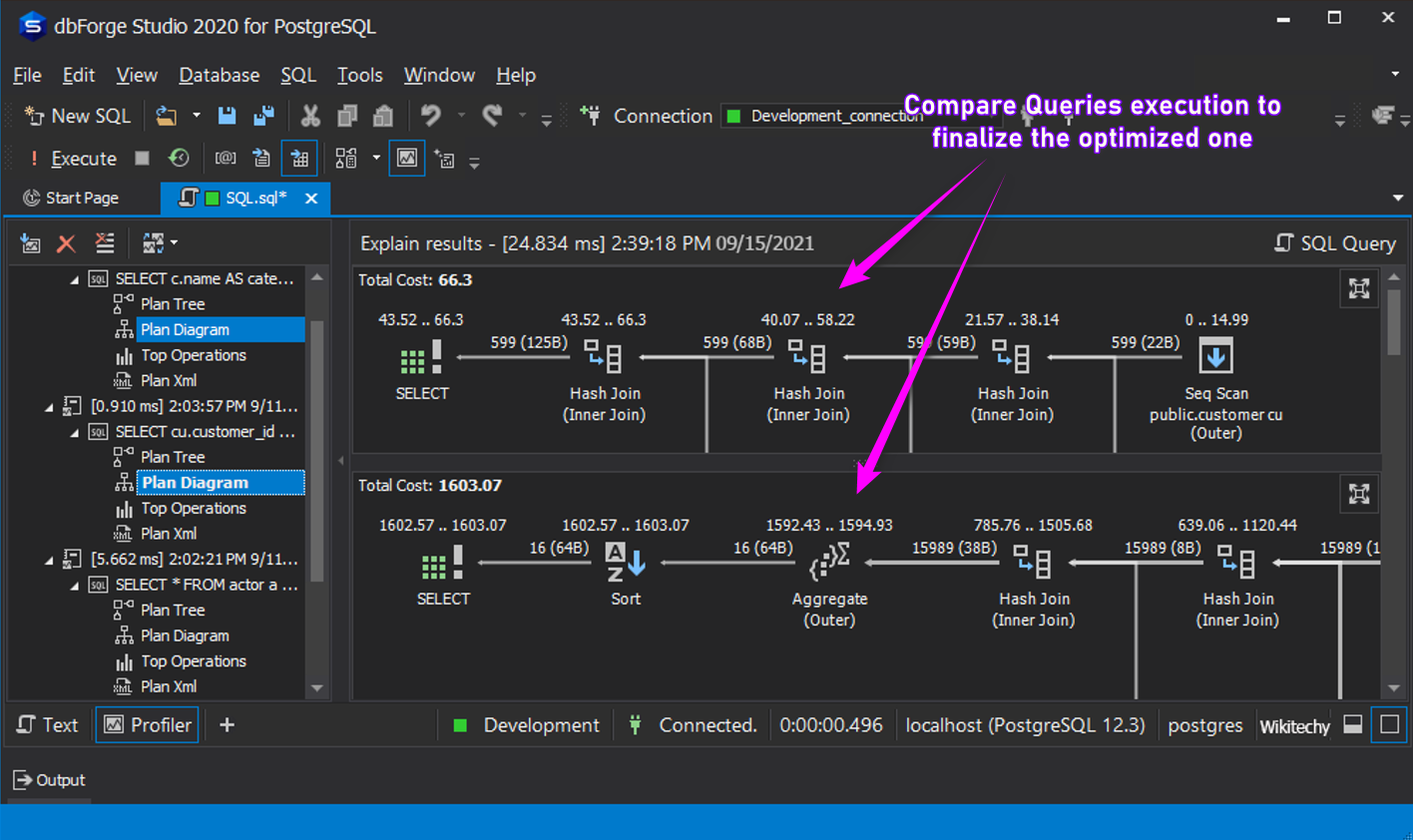The height and width of the screenshot is (840, 1413).
Task: Toggle results as grid toolbar button
Action: [x=299, y=158]
